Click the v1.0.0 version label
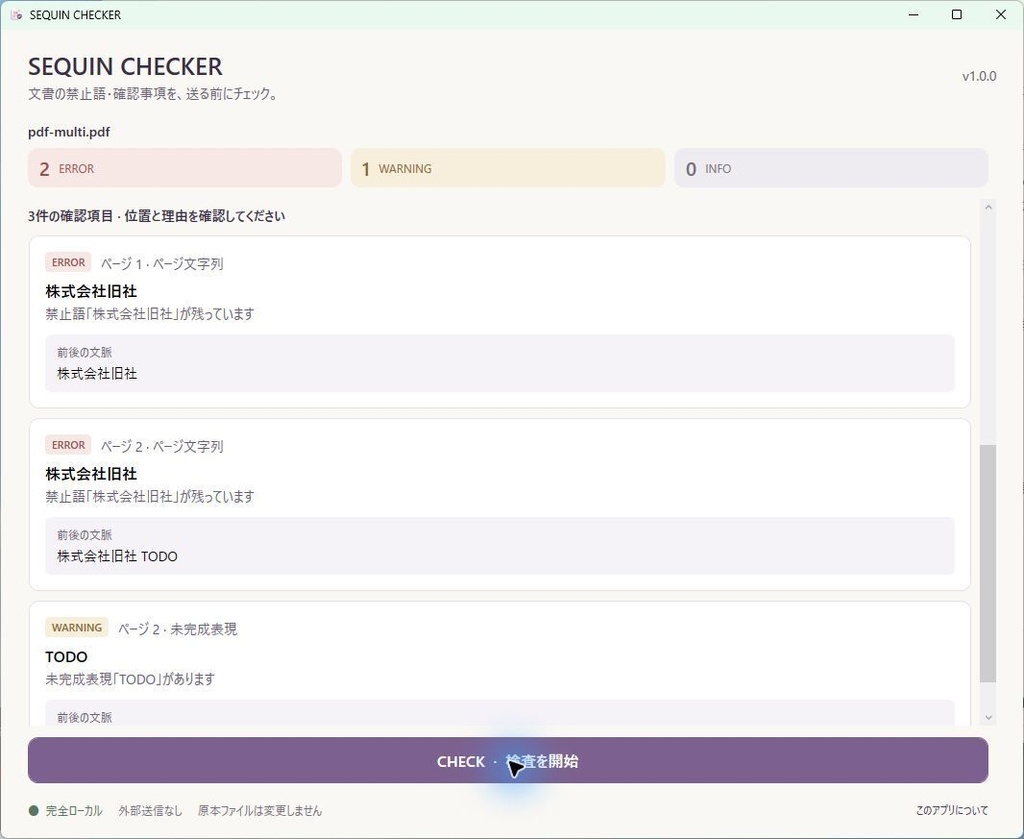Image resolution: width=1024 pixels, height=839 pixels. (979, 76)
